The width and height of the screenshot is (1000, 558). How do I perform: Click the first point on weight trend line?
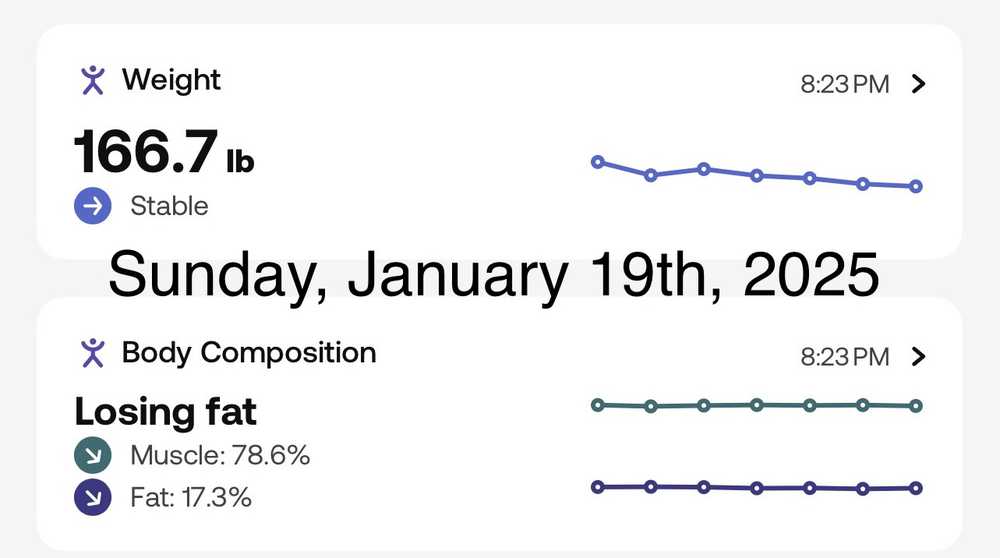click(x=598, y=161)
